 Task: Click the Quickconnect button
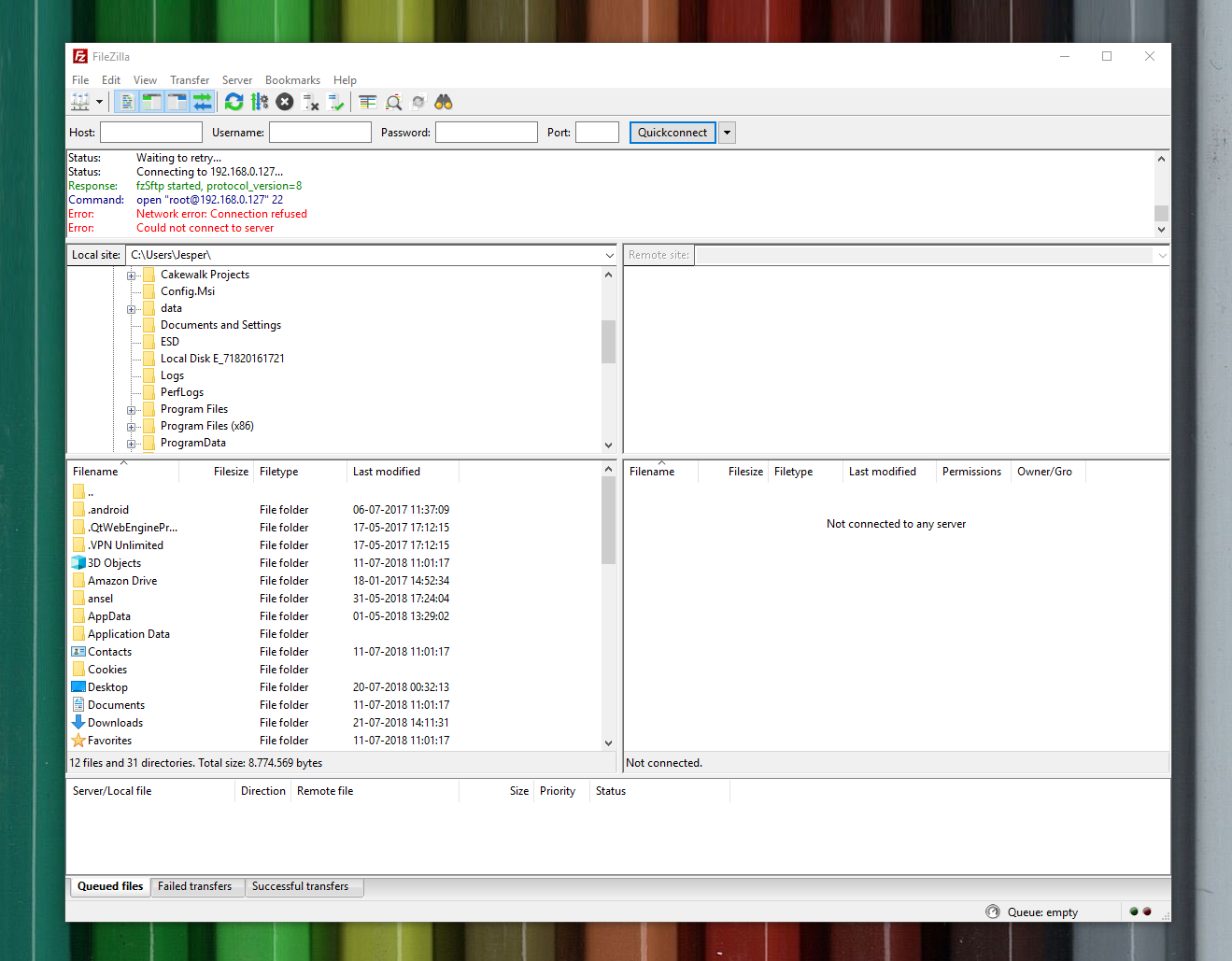(672, 133)
